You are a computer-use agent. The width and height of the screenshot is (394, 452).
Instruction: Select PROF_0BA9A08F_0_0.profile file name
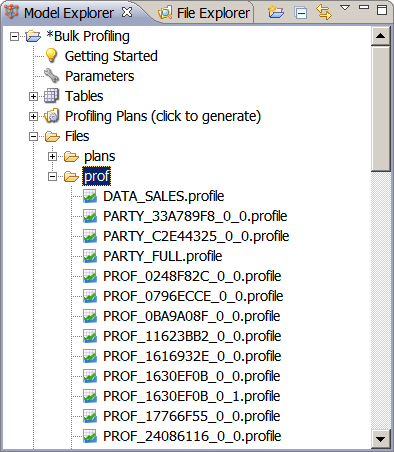(192, 316)
